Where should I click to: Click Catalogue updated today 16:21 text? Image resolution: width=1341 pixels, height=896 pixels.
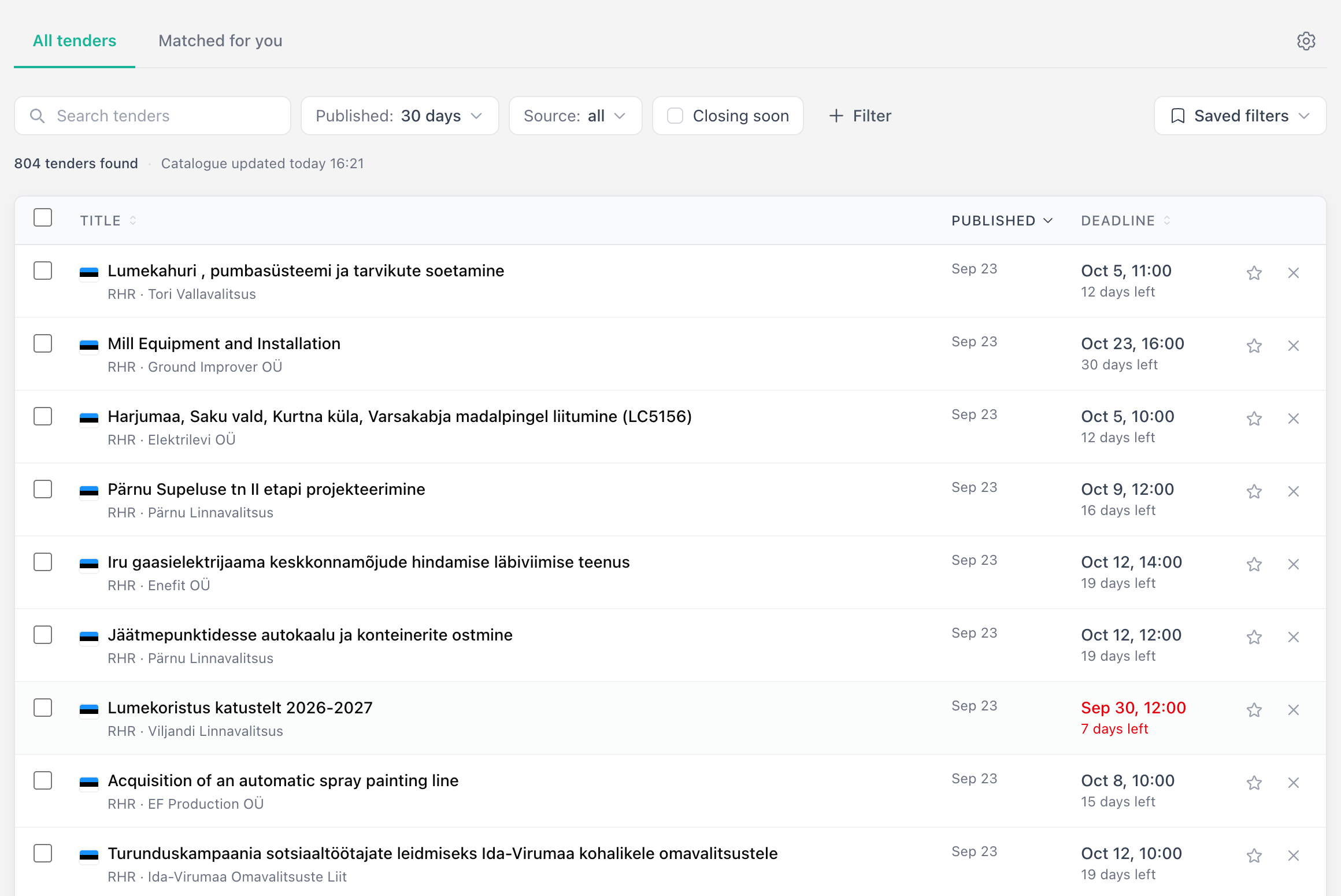coord(262,164)
